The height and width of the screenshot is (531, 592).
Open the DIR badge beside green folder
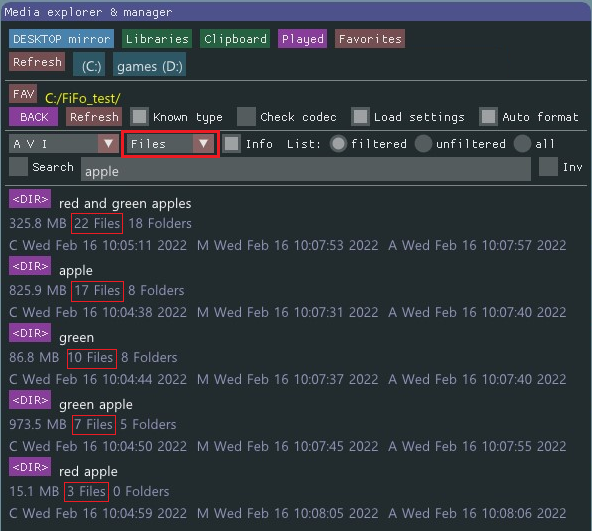point(30,333)
